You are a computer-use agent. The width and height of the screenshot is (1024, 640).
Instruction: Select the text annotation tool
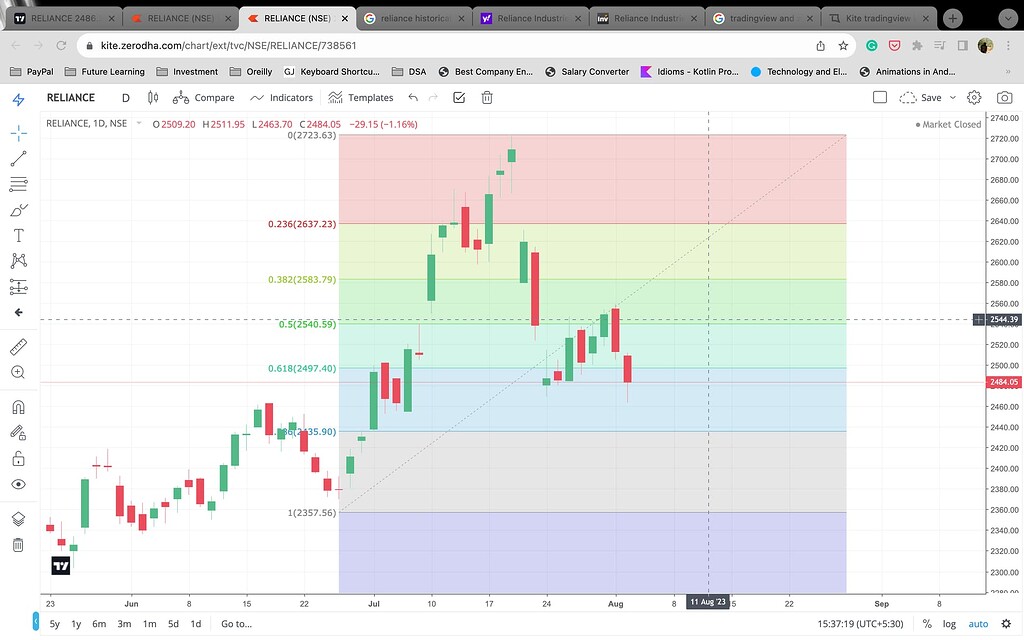[18, 234]
